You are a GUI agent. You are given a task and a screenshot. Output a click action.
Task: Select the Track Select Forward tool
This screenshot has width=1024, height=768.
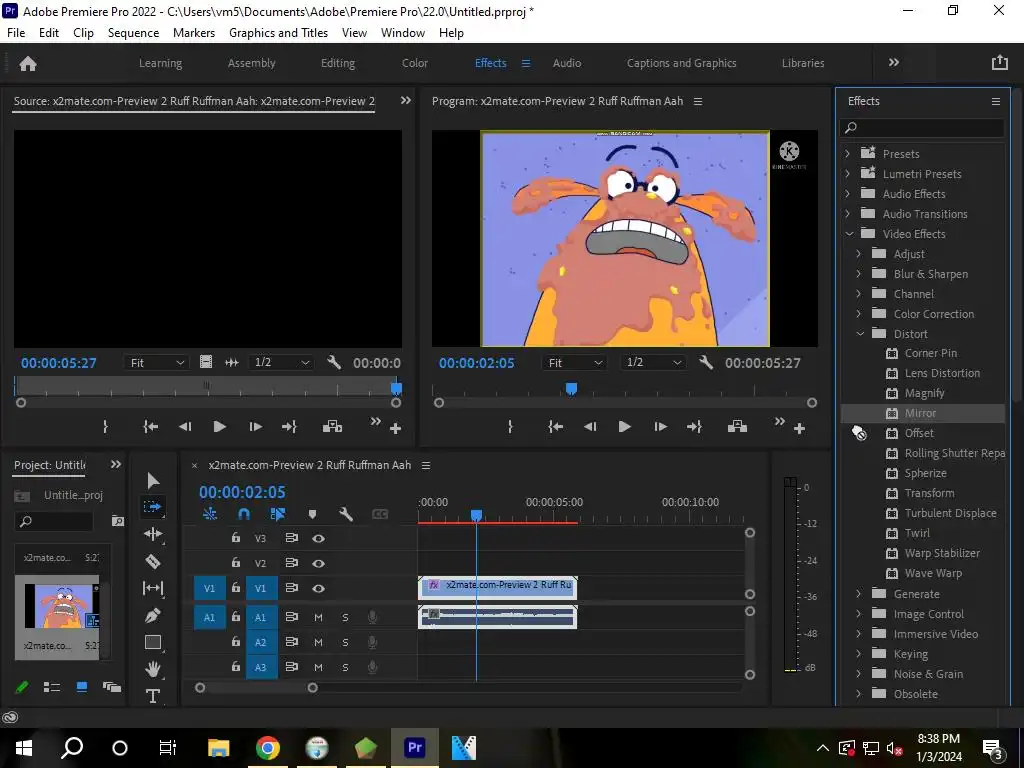(152, 507)
